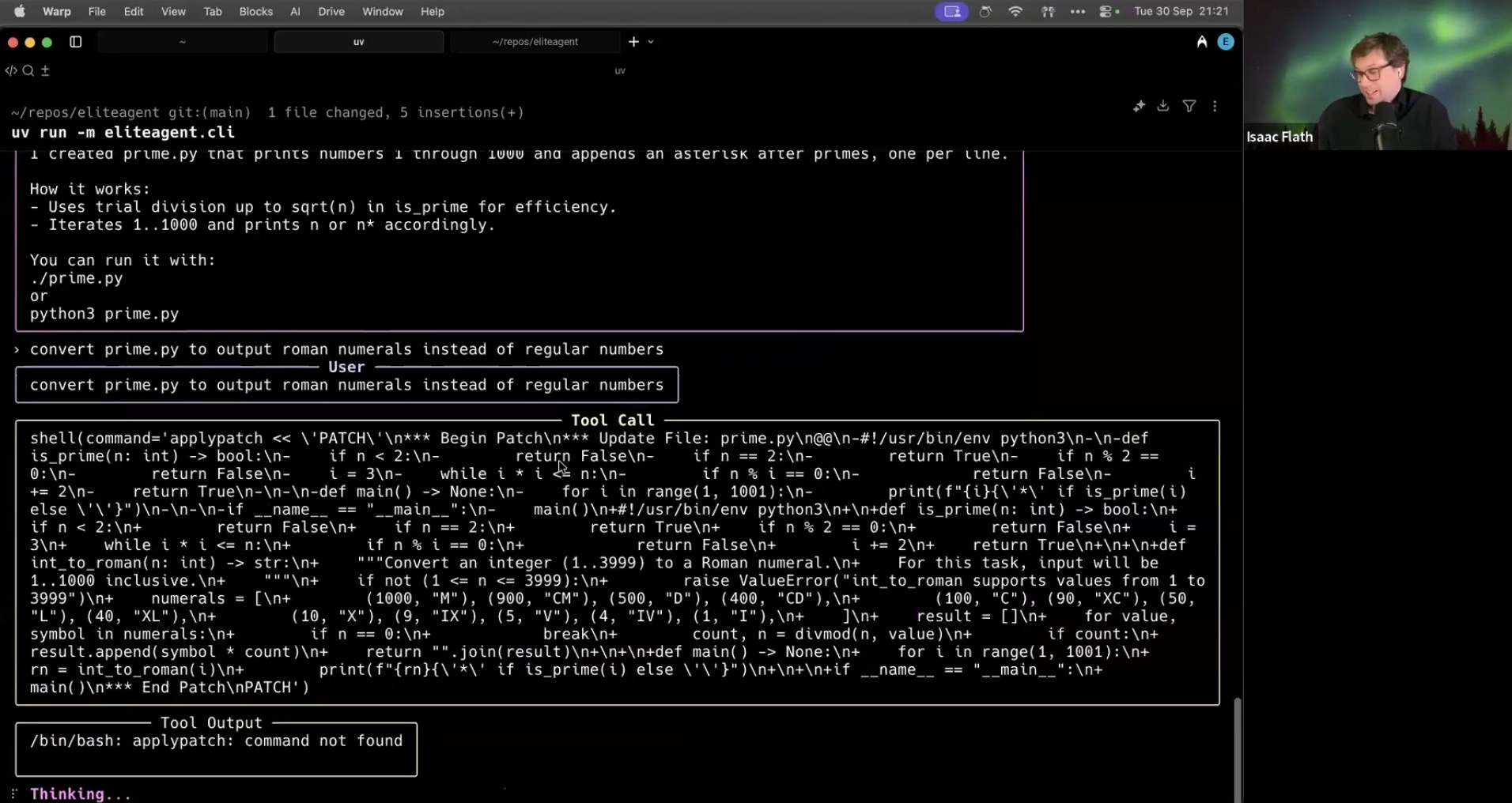This screenshot has height=803, width=1512.
Task: Click the prompt input 'convert prime.py' line with chevron
Action: [338, 349]
